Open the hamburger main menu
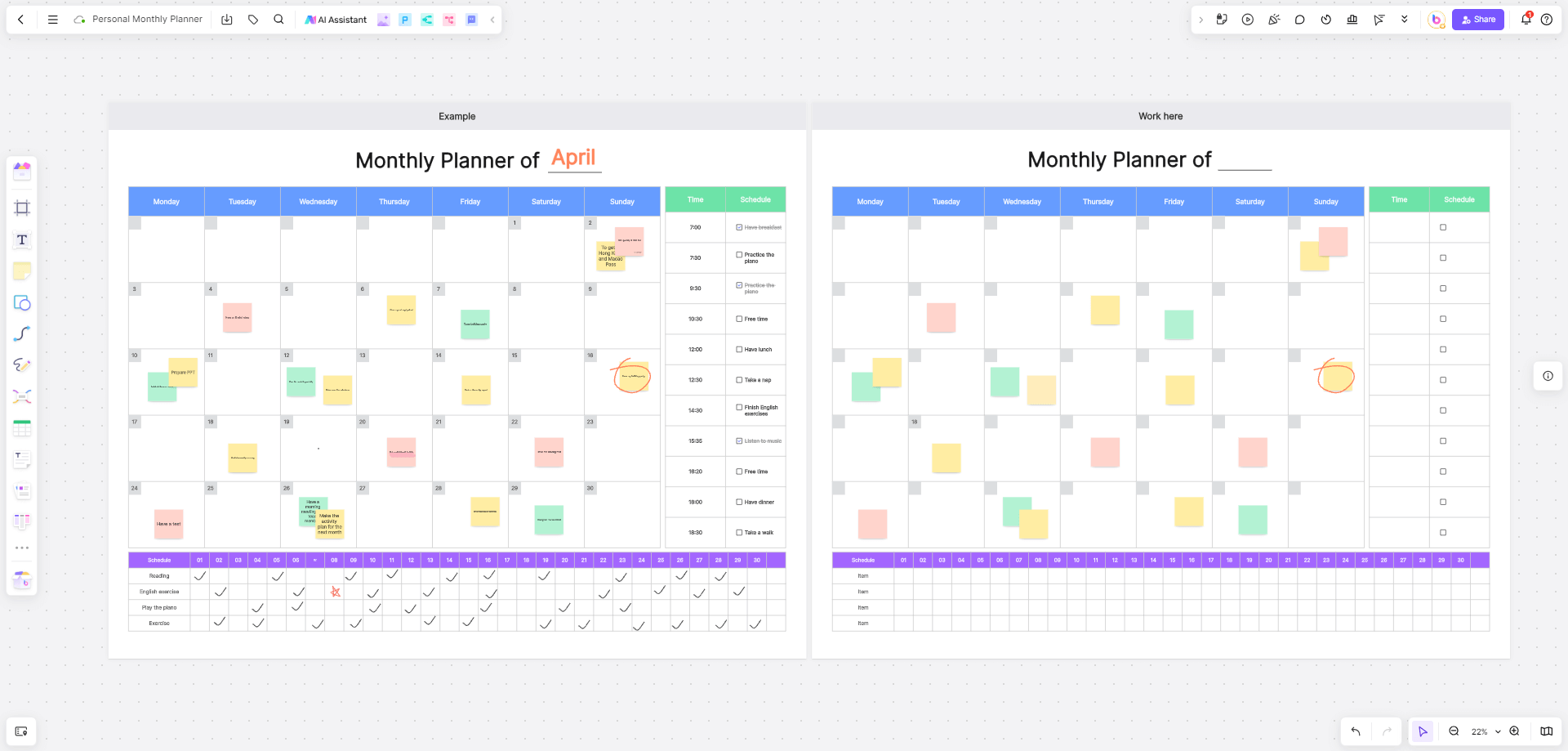Viewport: 1568px width, 751px height. tap(53, 20)
